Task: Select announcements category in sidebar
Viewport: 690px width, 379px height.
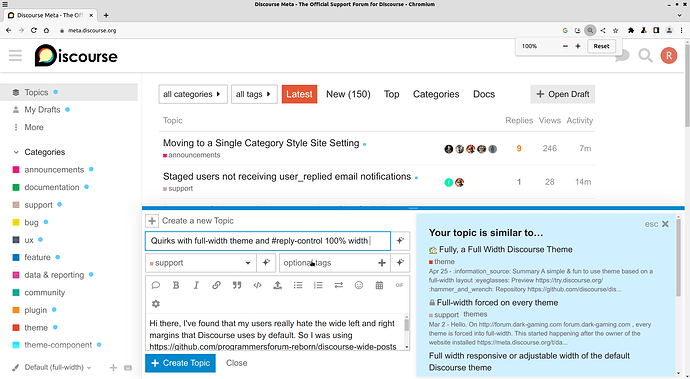Action: pos(54,169)
